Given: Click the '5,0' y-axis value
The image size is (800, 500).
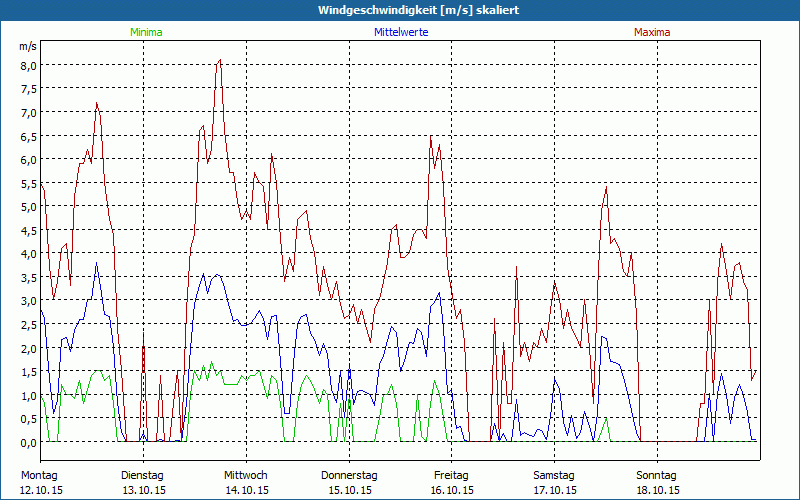Looking at the screenshot, I should 29,207.
